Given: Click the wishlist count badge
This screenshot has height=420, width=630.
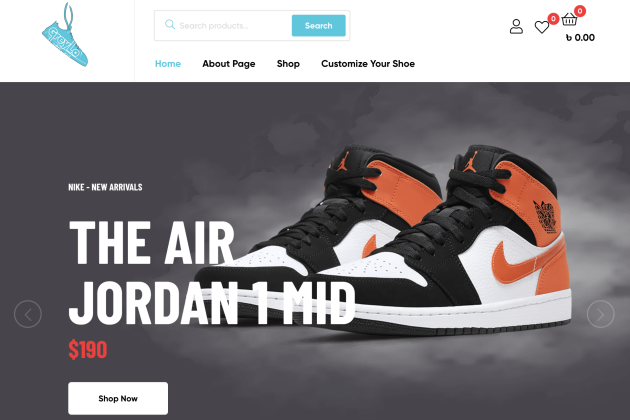Looking at the screenshot, I should (553, 18).
